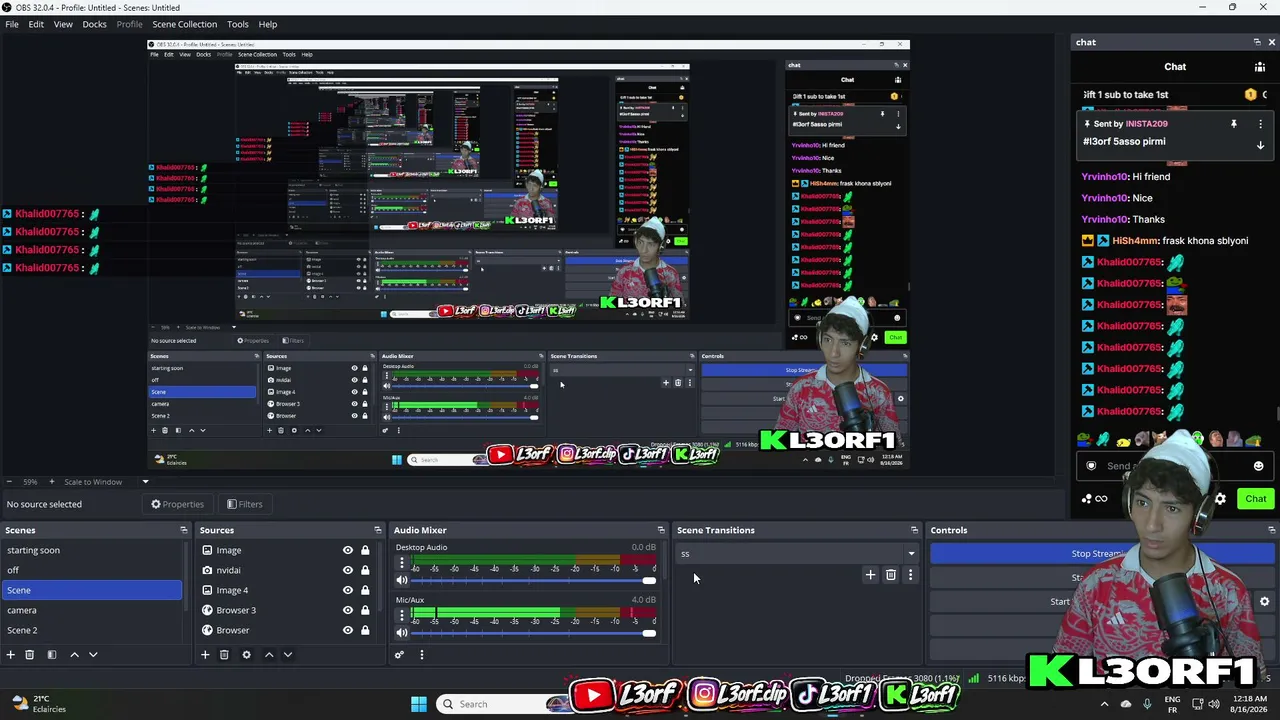Screen dimensions: 1280x720
Task: Open the Scene Collection menu
Action: coord(184,24)
